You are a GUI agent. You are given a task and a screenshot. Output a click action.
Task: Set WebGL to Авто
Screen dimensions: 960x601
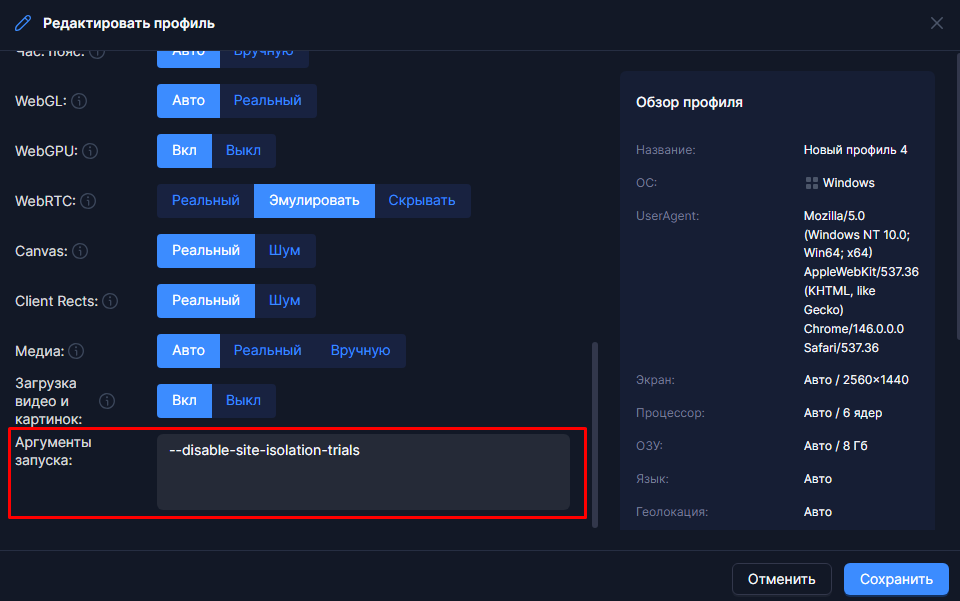(189, 101)
